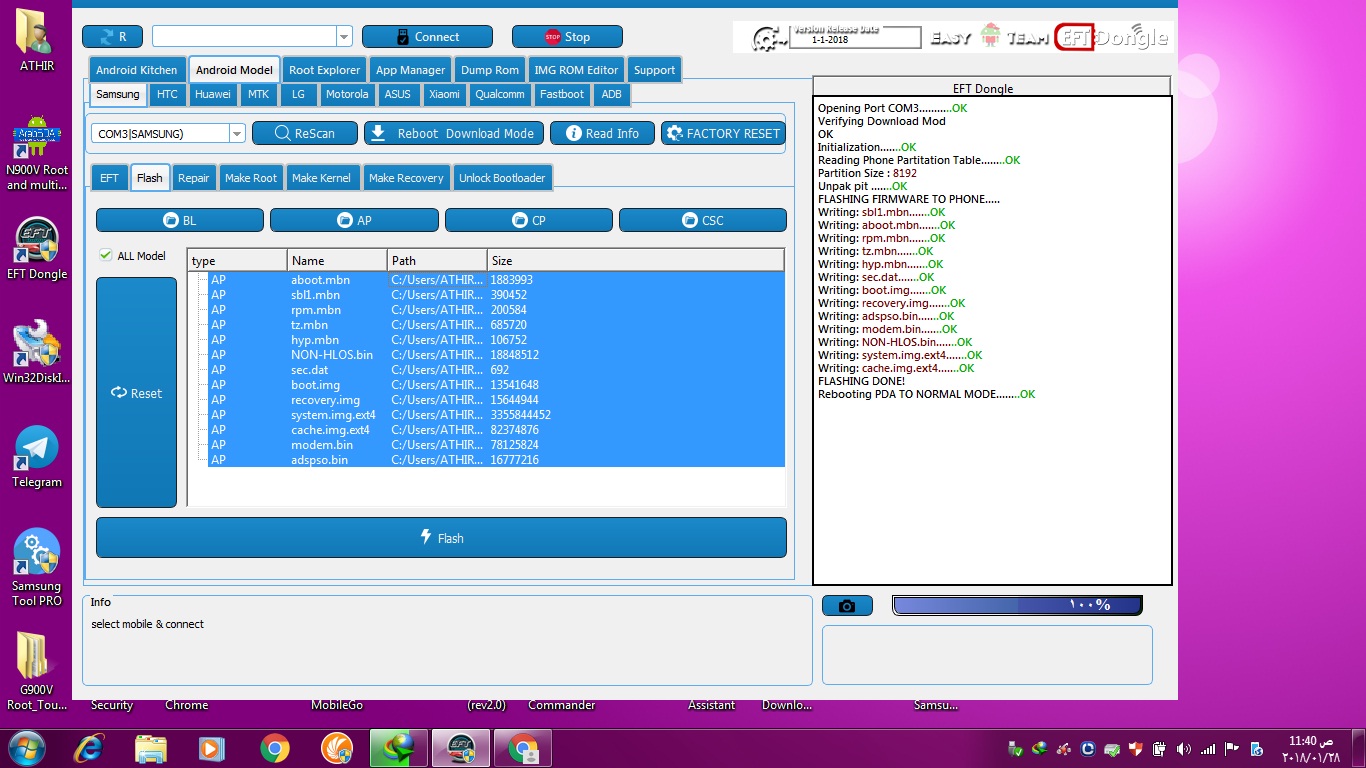
Task: Open the network signal tray icon
Action: tap(1208, 749)
